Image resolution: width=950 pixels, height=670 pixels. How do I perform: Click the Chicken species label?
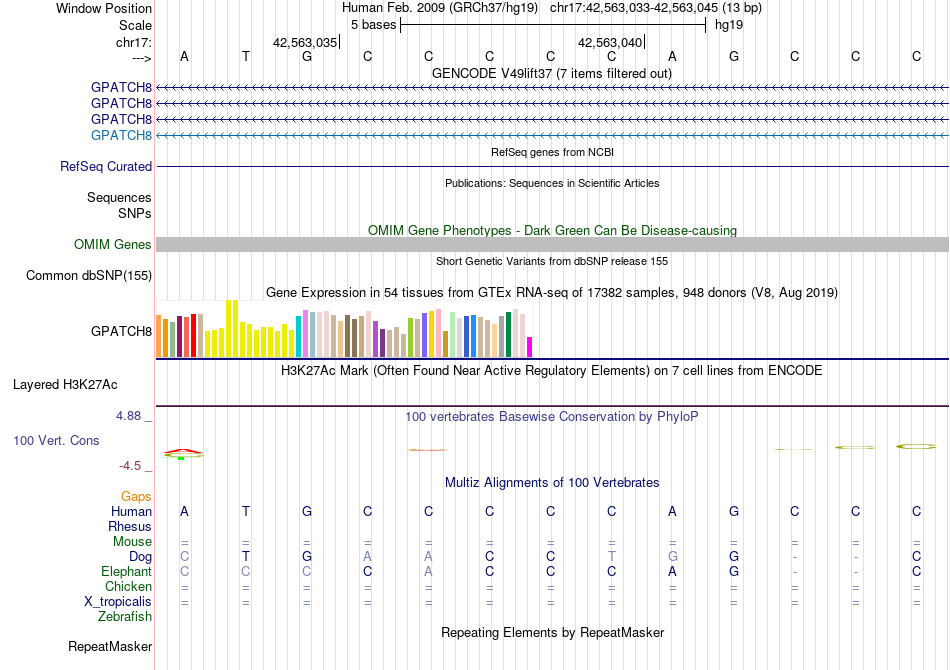click(x=128, y=586)
